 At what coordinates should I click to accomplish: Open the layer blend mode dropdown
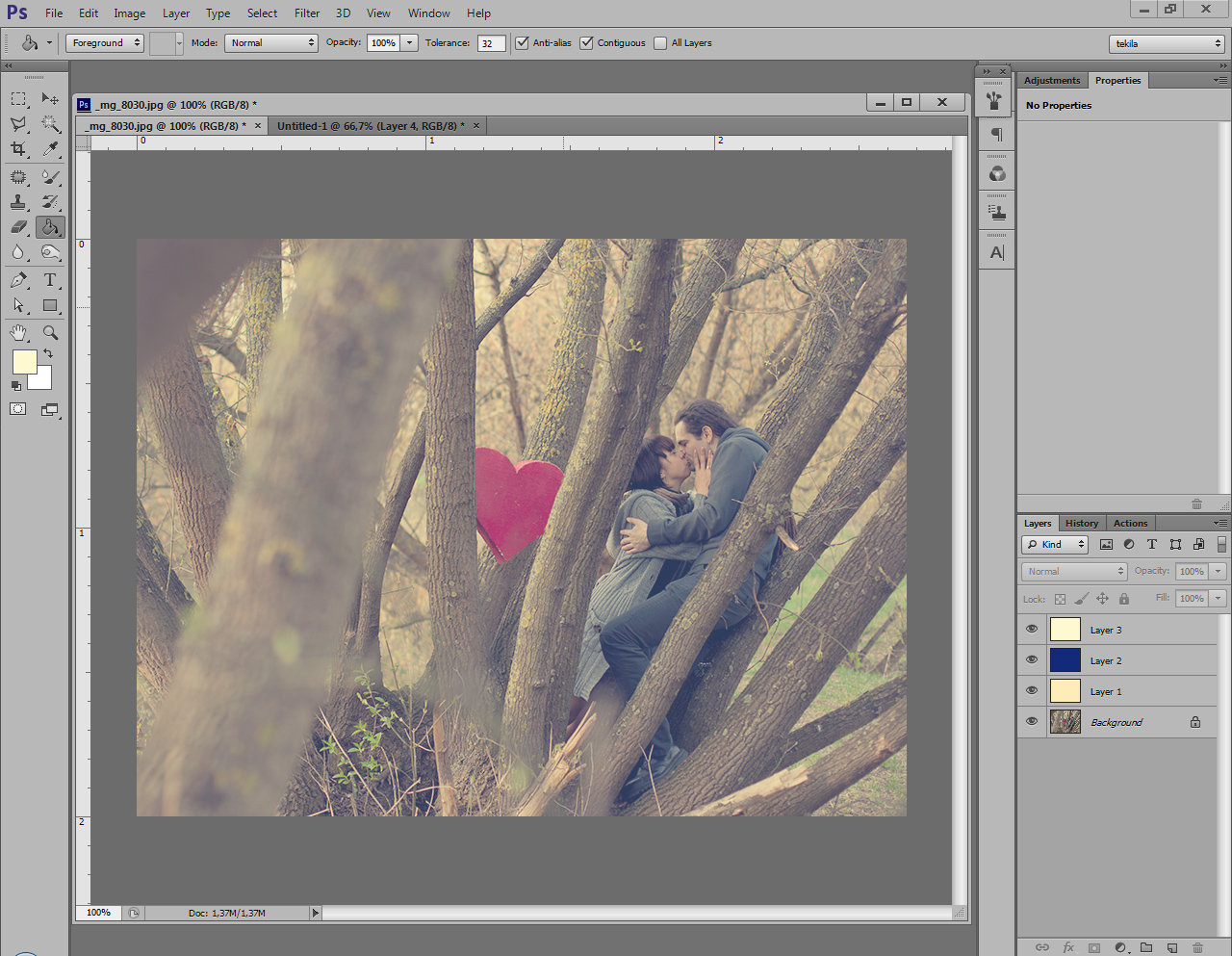(1074, 571)
